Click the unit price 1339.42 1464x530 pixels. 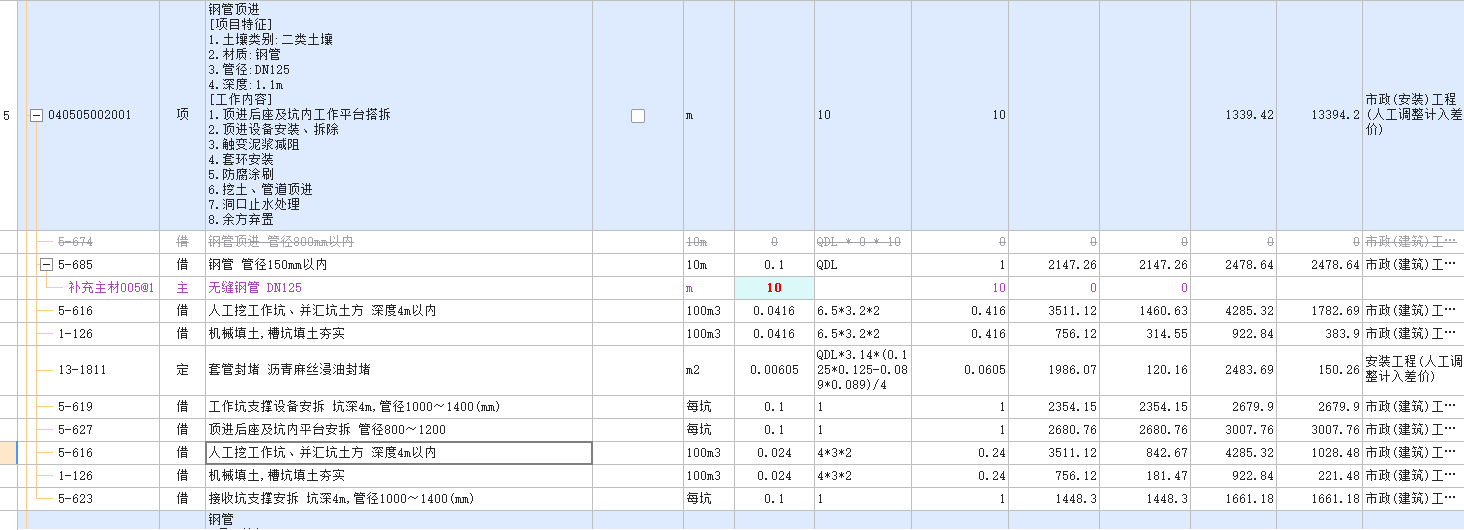coord(1250,115)
